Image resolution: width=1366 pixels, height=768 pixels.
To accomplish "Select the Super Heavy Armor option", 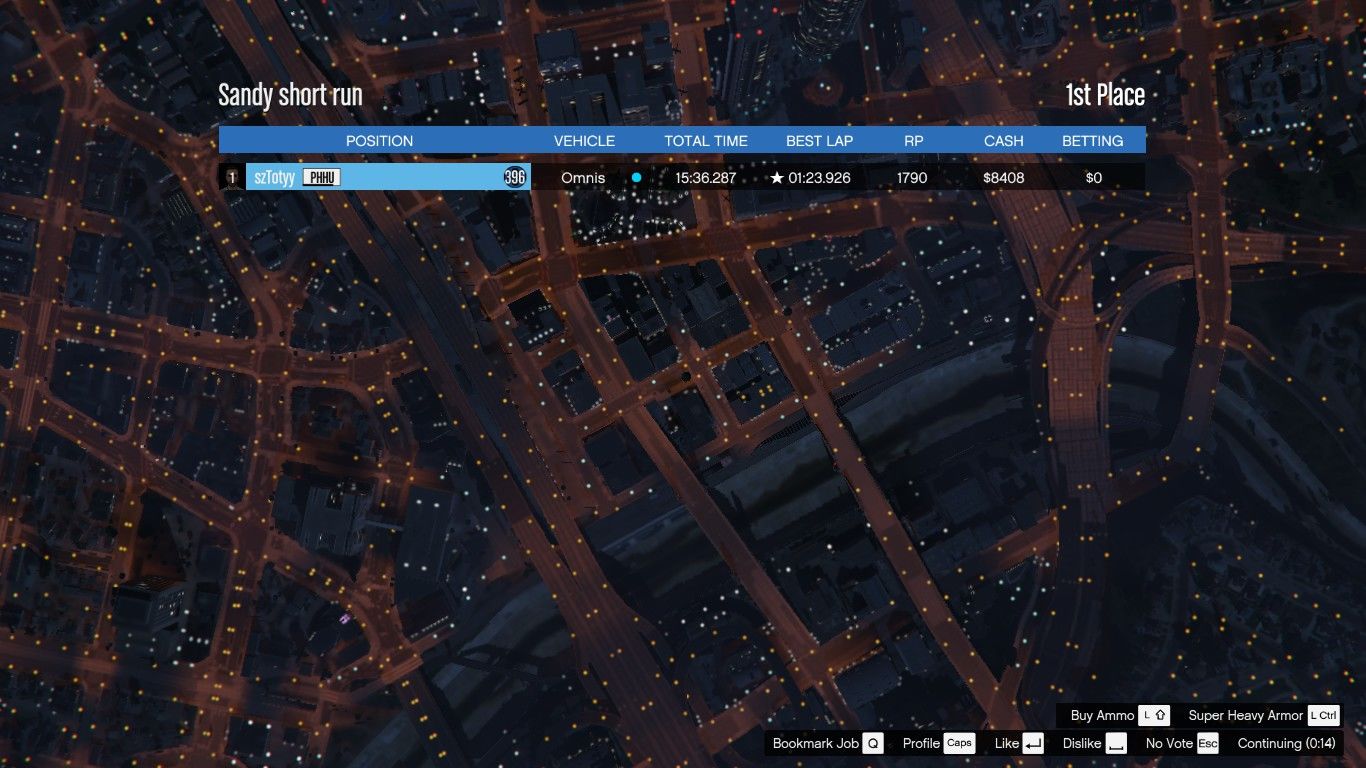I will tap(1246, 715).
